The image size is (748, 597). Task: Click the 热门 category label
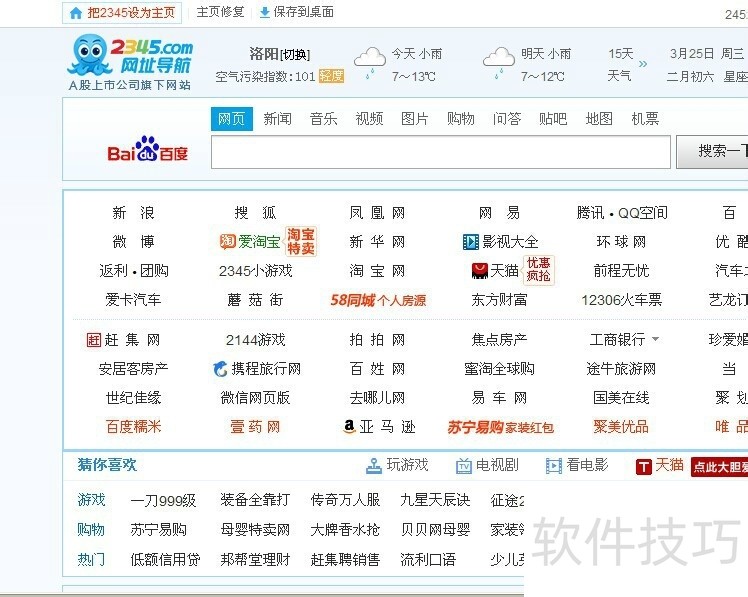91,559
